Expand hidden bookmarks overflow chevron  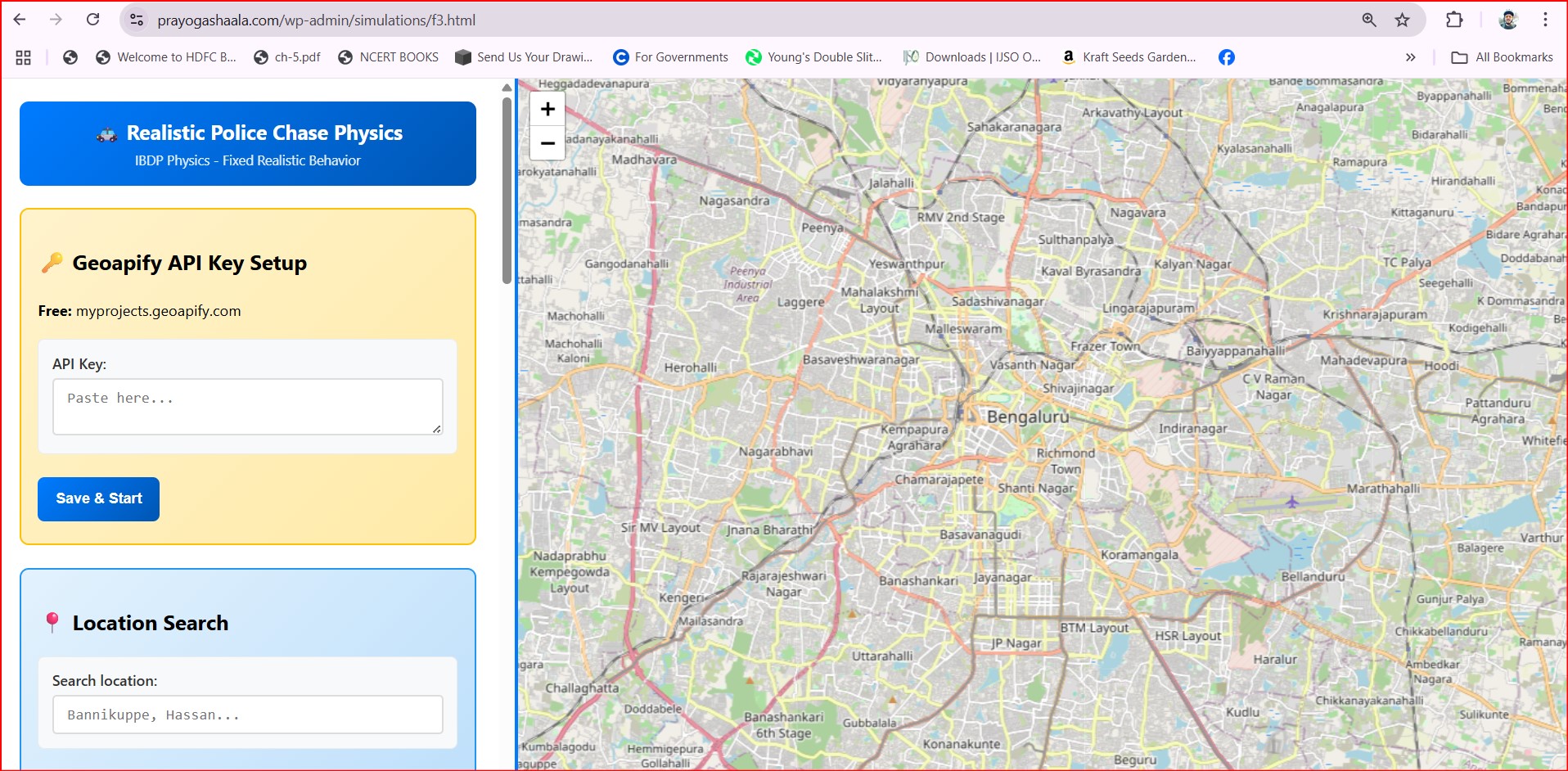(x=1410, y=57)
